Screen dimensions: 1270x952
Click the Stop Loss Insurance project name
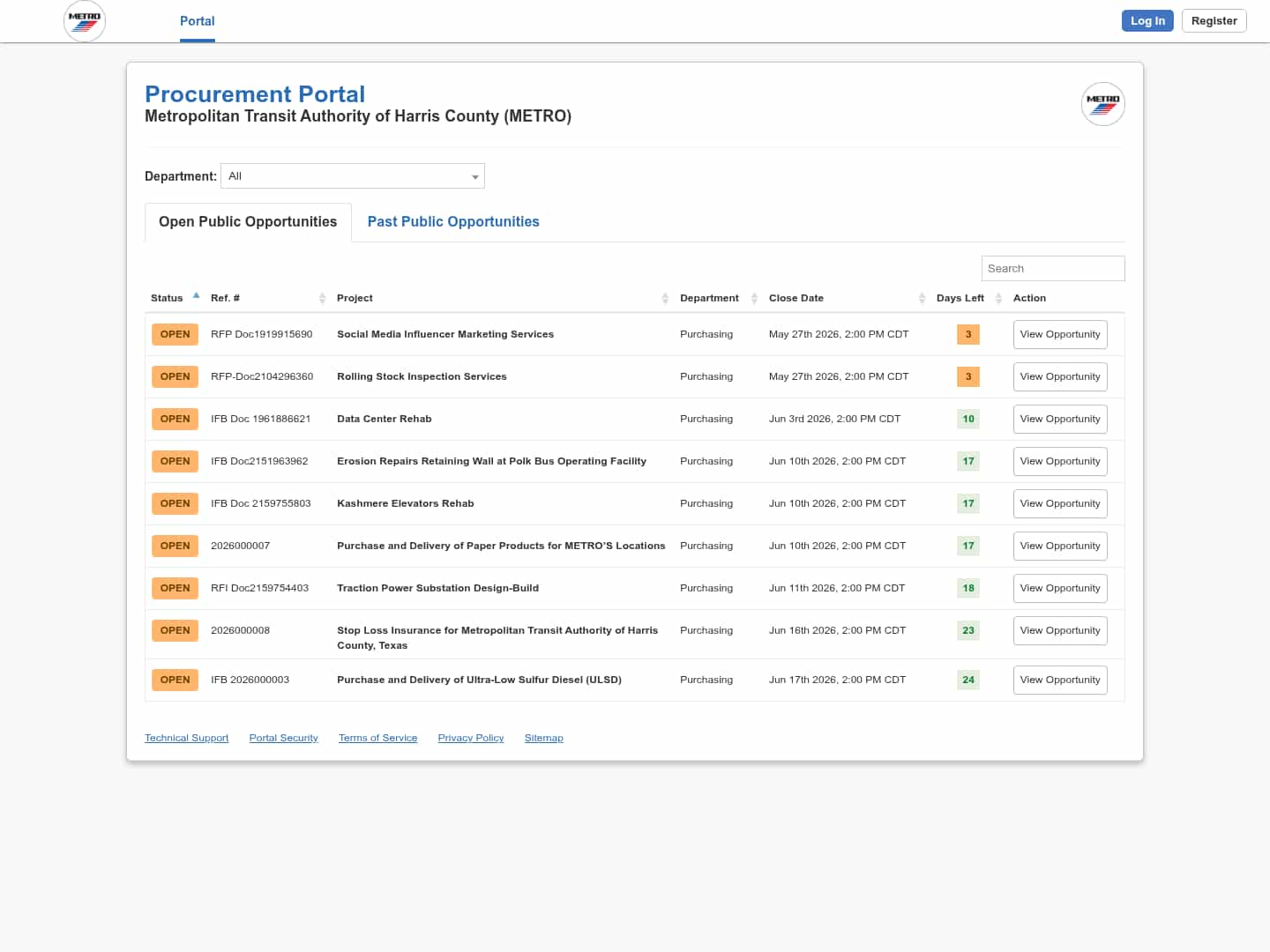pyautogui.click(x=497, y=638)
